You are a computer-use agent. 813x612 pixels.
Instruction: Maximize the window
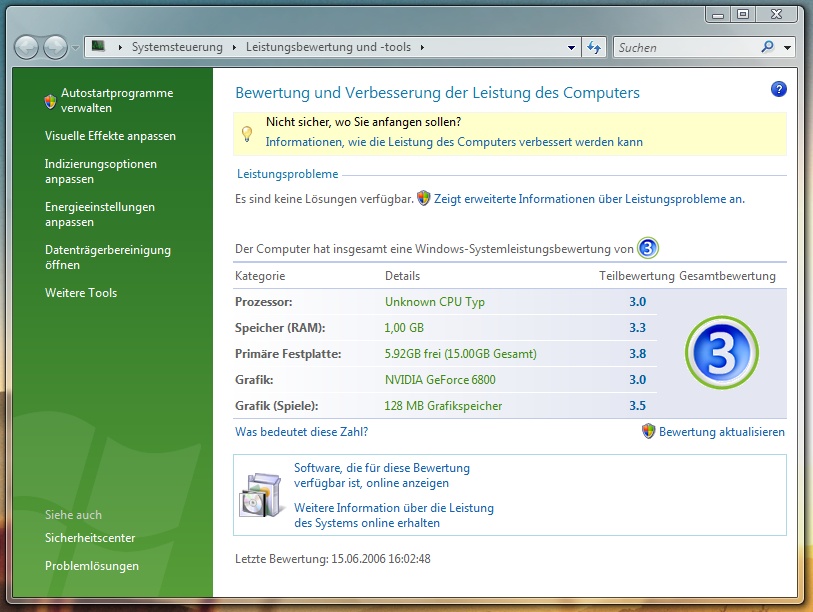click(742, 15)
